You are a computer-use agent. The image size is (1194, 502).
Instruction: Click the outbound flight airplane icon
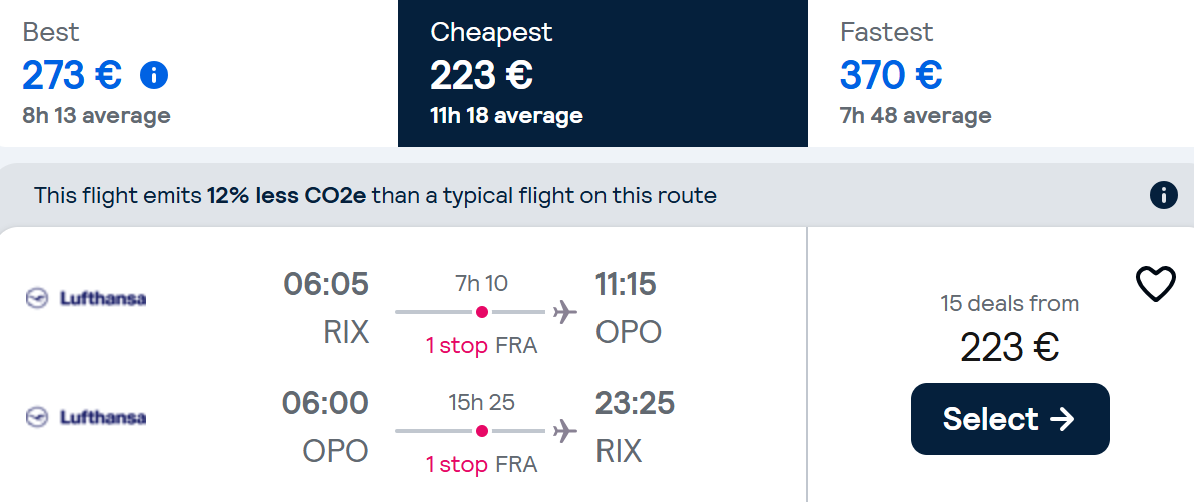coord(564,312)
